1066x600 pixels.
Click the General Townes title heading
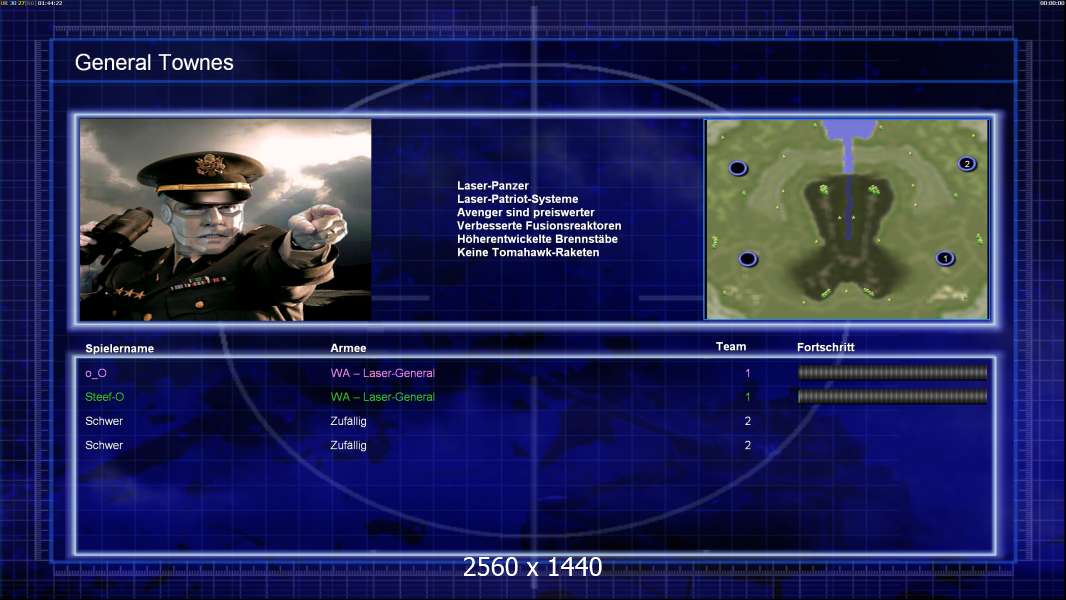pyautogui.click(x=154, y=63)
